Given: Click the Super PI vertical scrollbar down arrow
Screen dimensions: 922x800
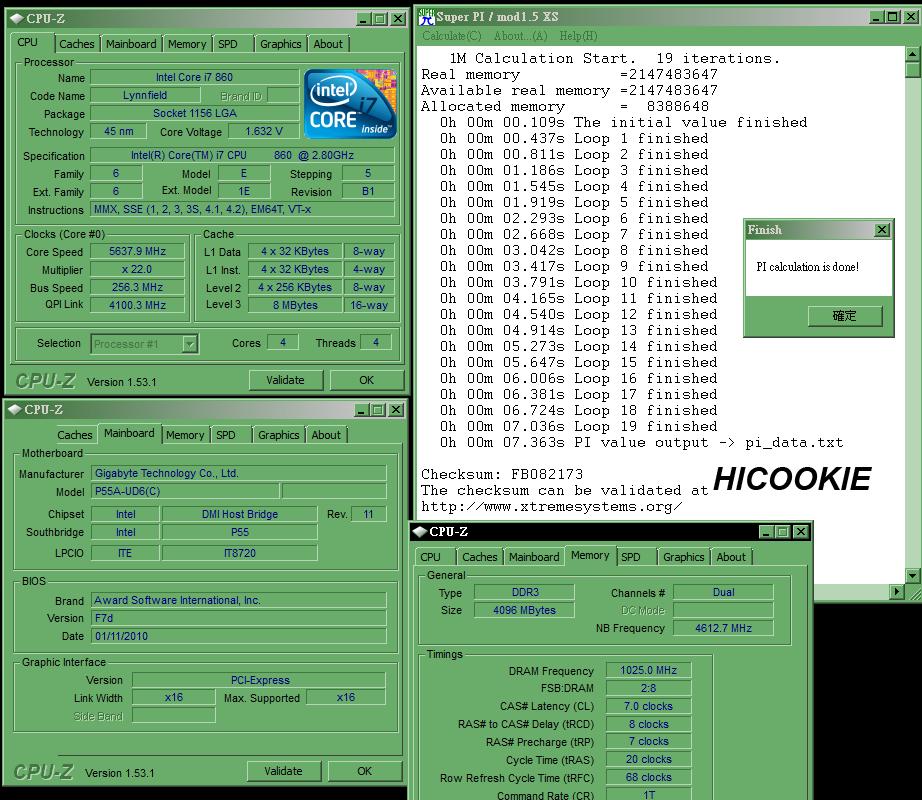Looking at the screenshot, I should 912,575.
